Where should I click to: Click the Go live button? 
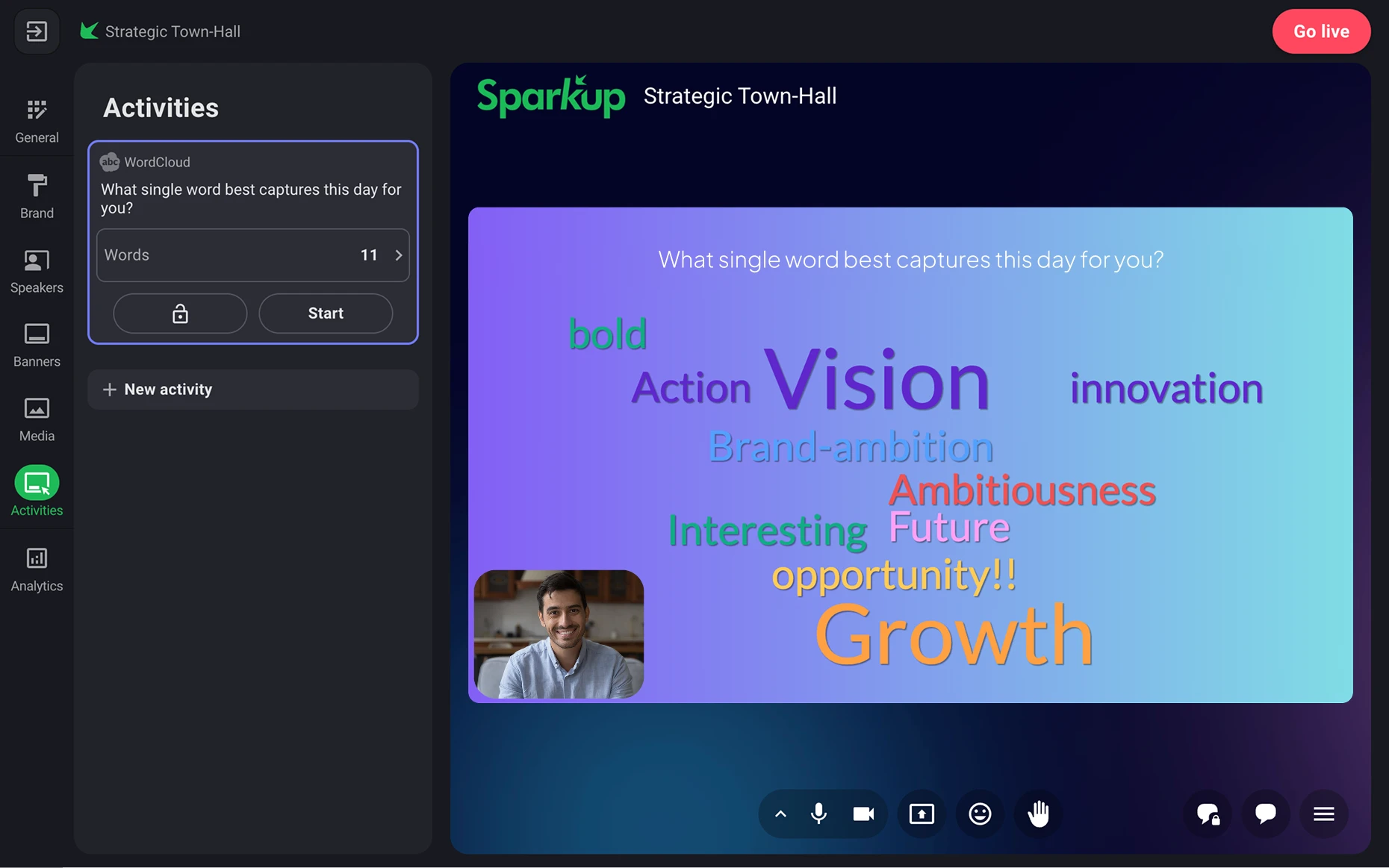pos(1321,31)
